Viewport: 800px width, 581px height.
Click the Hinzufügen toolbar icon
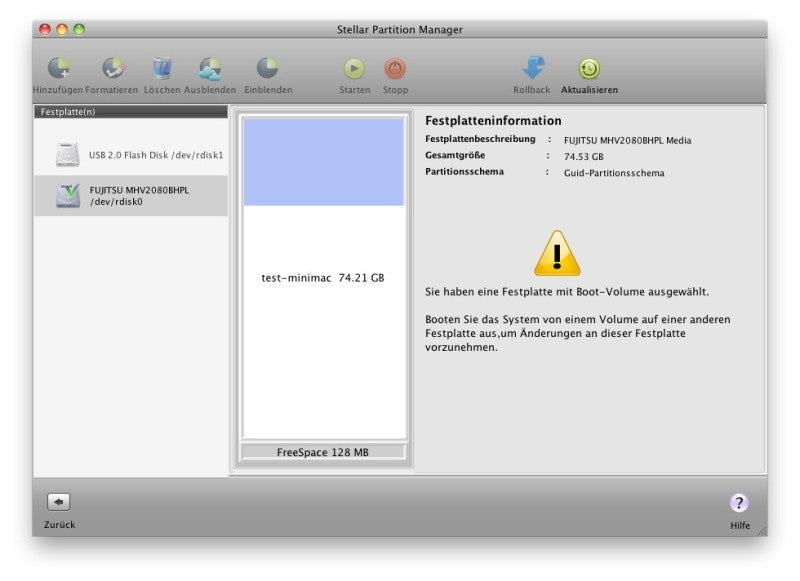(59, 68)
